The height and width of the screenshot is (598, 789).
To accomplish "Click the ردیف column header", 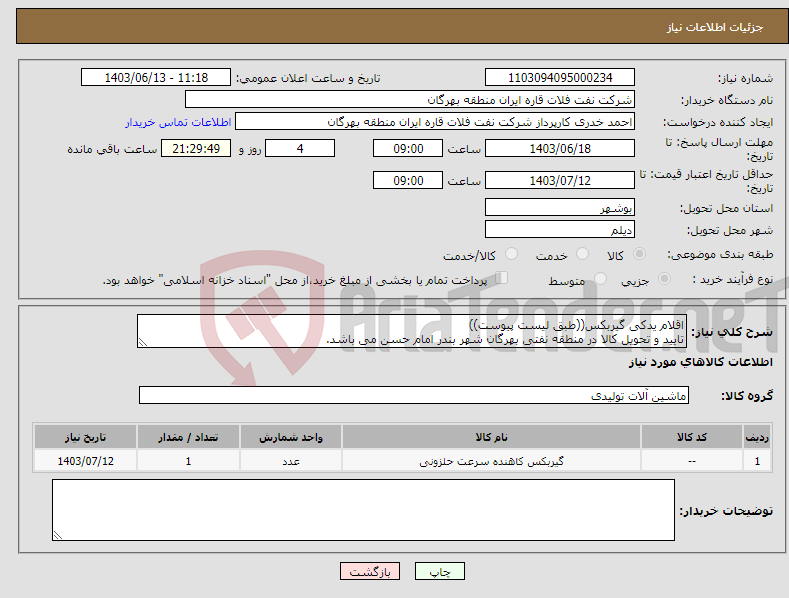I will pyautogui.click(x=757, y=437).
